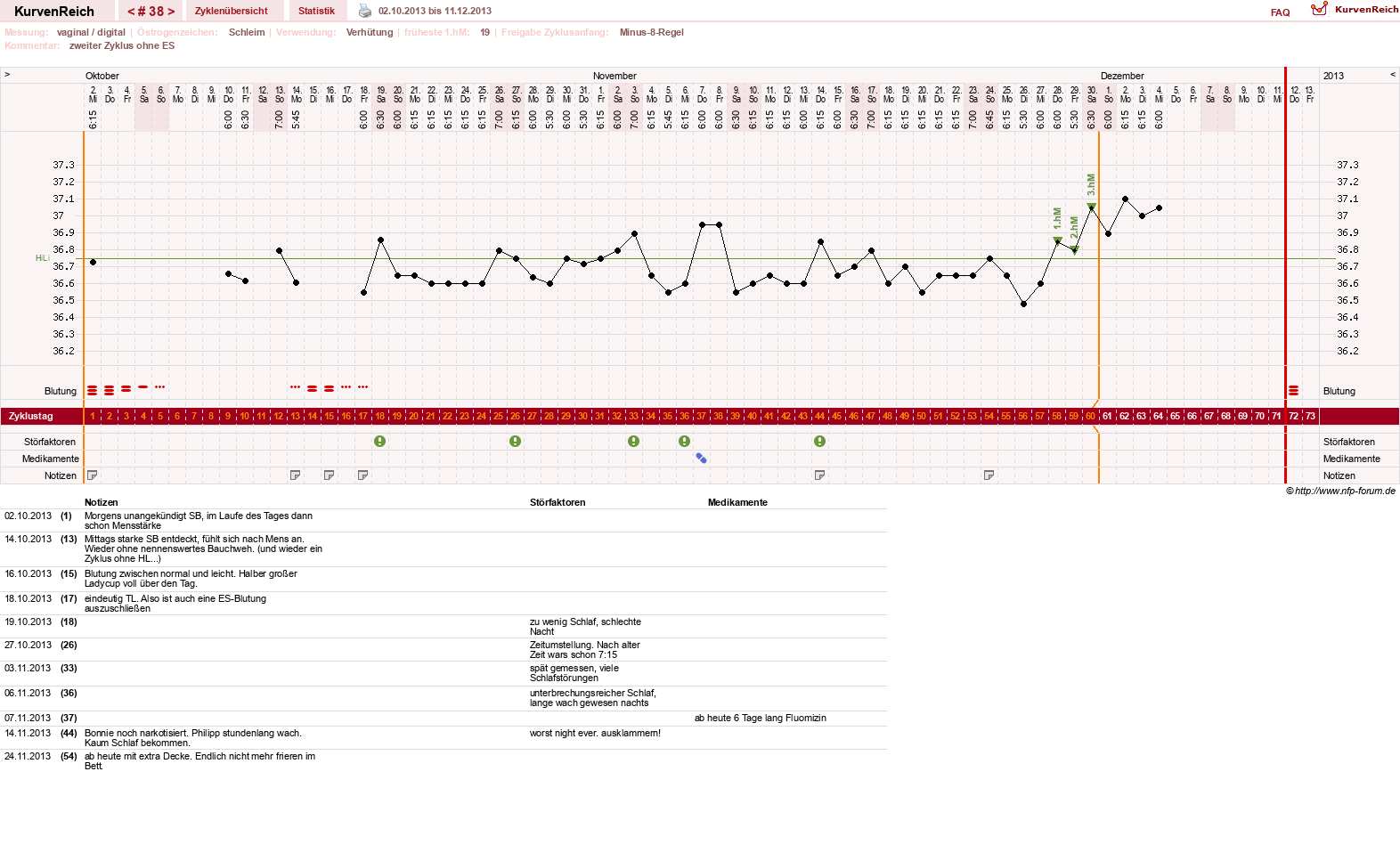Open the FAQ link
The height and width of the screenshot is (853, 1400).
1281,12
